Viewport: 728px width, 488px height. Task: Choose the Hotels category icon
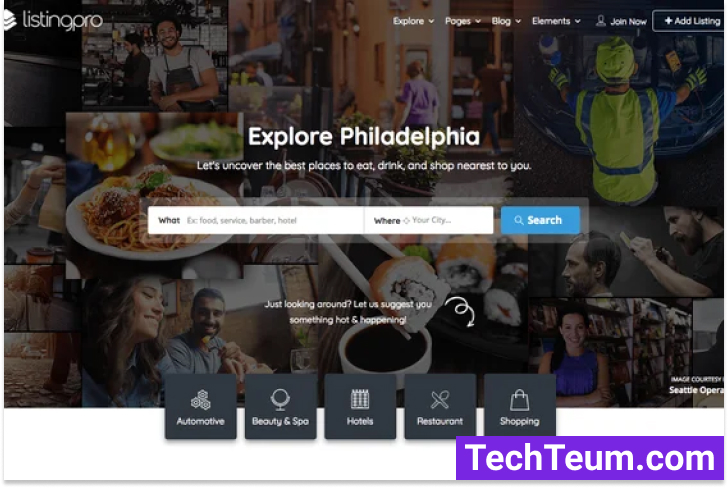(360, 399)
